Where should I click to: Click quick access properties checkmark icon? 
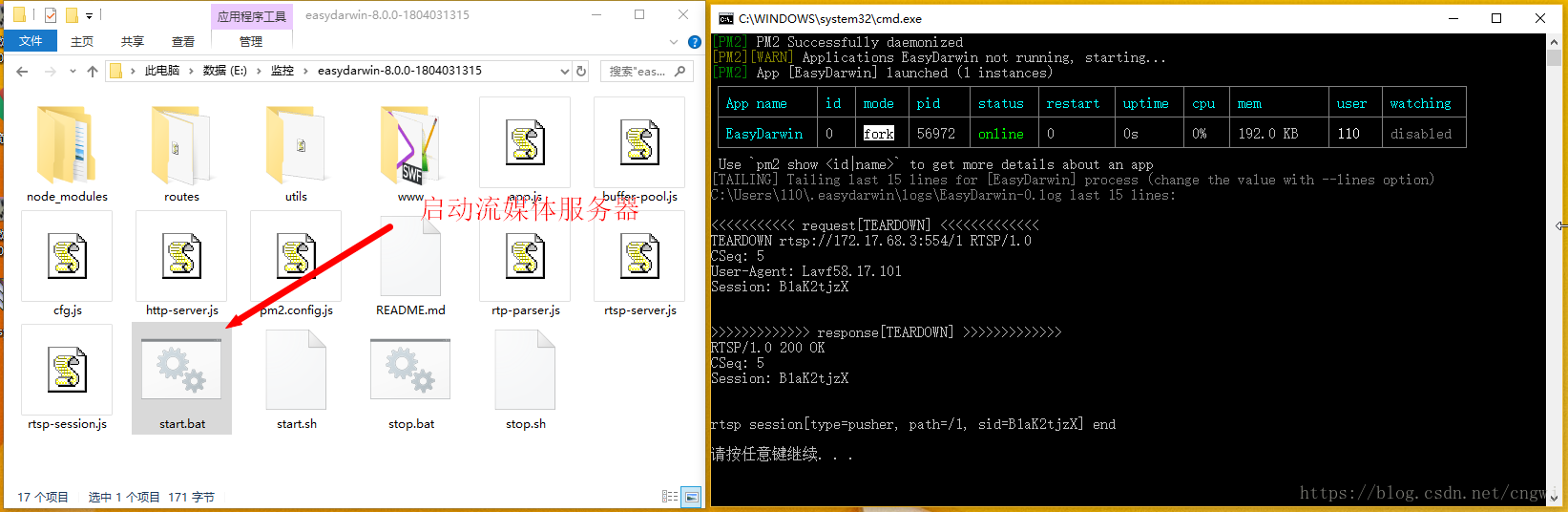(x=51, y=15)
